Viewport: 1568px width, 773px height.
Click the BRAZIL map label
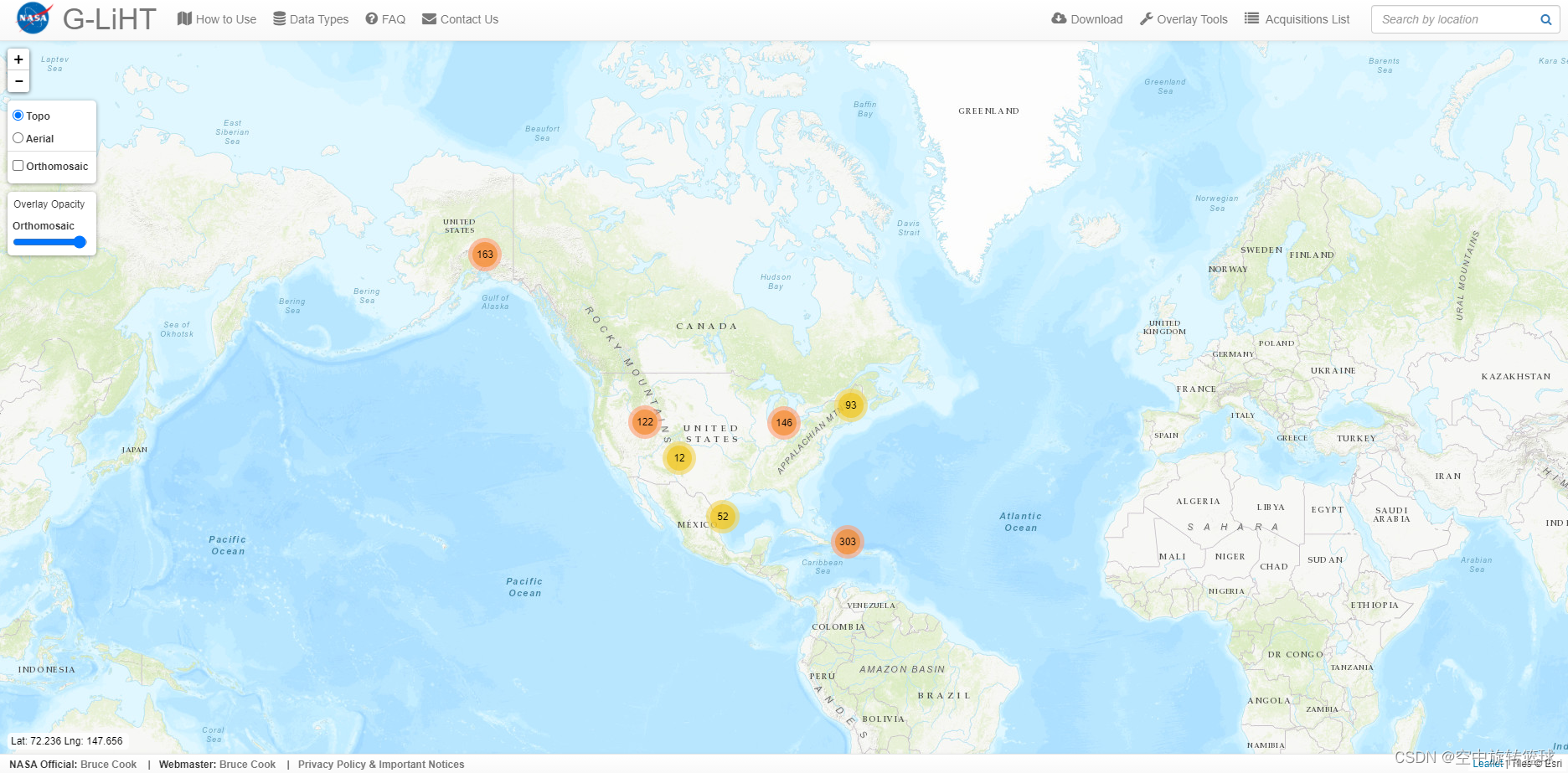point(944,696)
